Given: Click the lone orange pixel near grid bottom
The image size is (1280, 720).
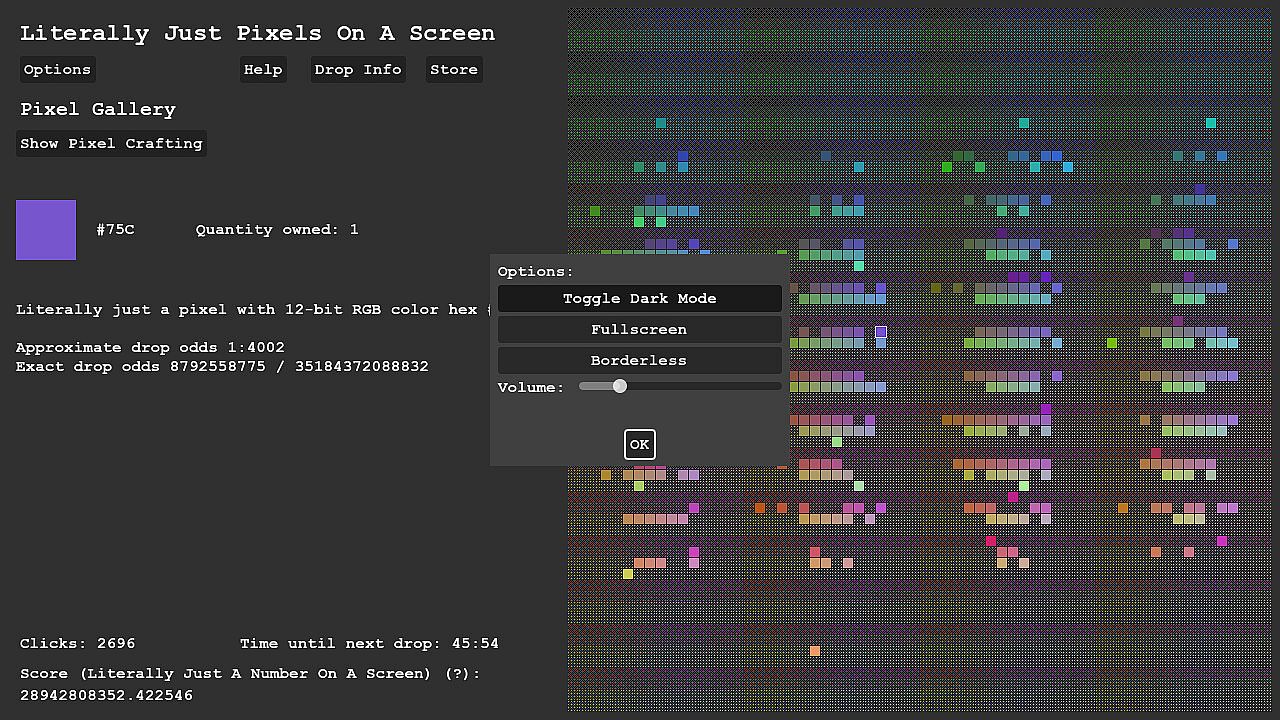Looking at the screenshot, I should (x=815, y=651).
